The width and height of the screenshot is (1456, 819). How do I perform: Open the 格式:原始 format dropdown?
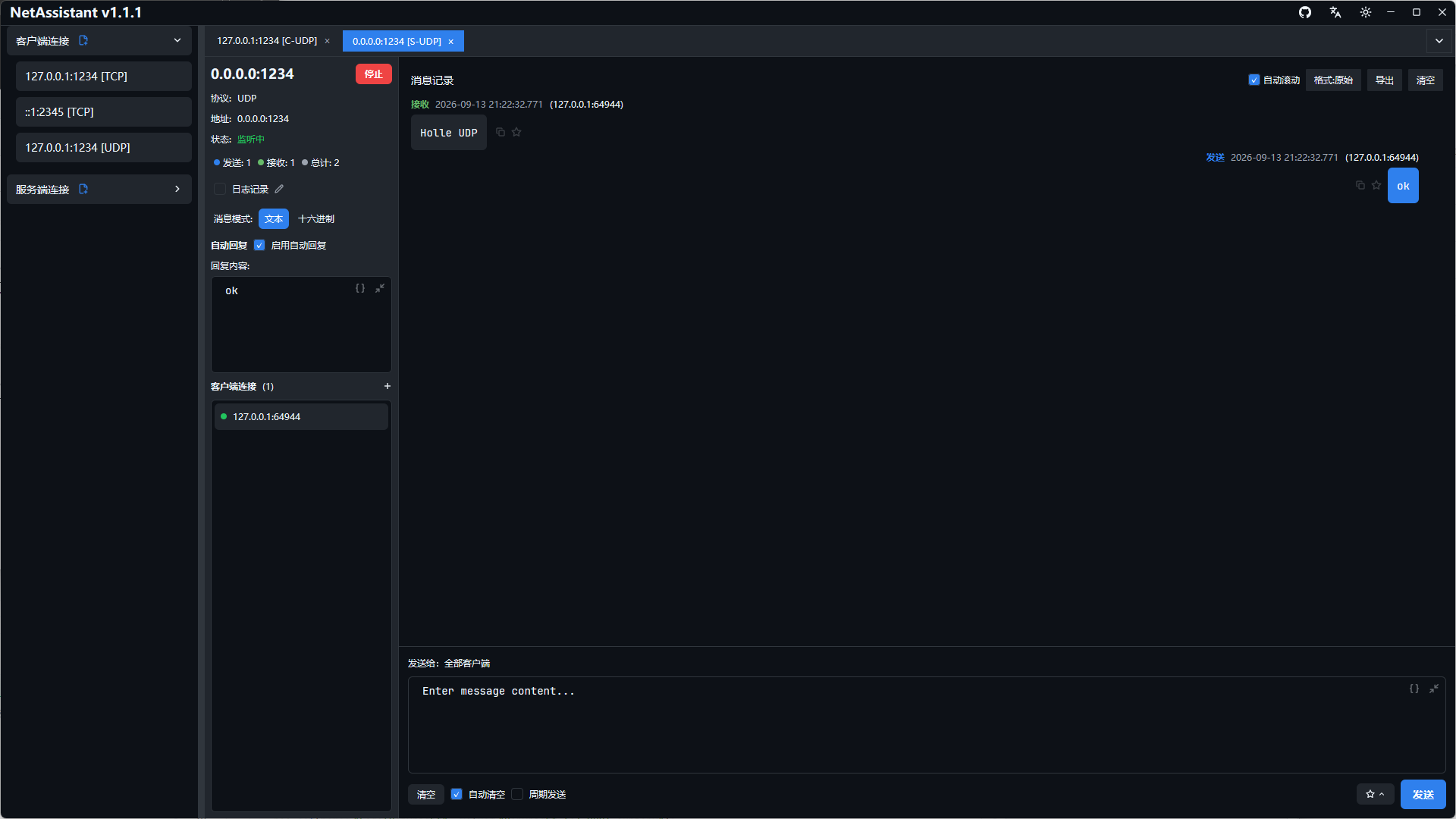(1333, 80)
